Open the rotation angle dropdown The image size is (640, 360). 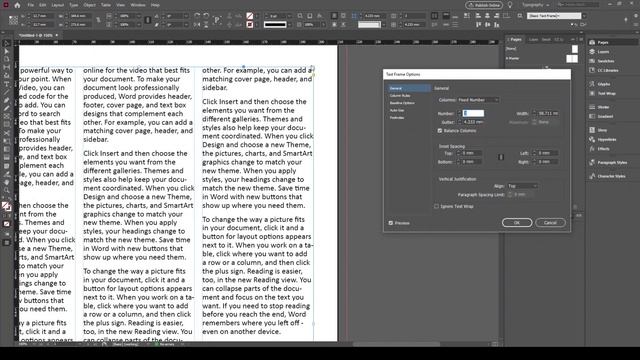point(186,16)
